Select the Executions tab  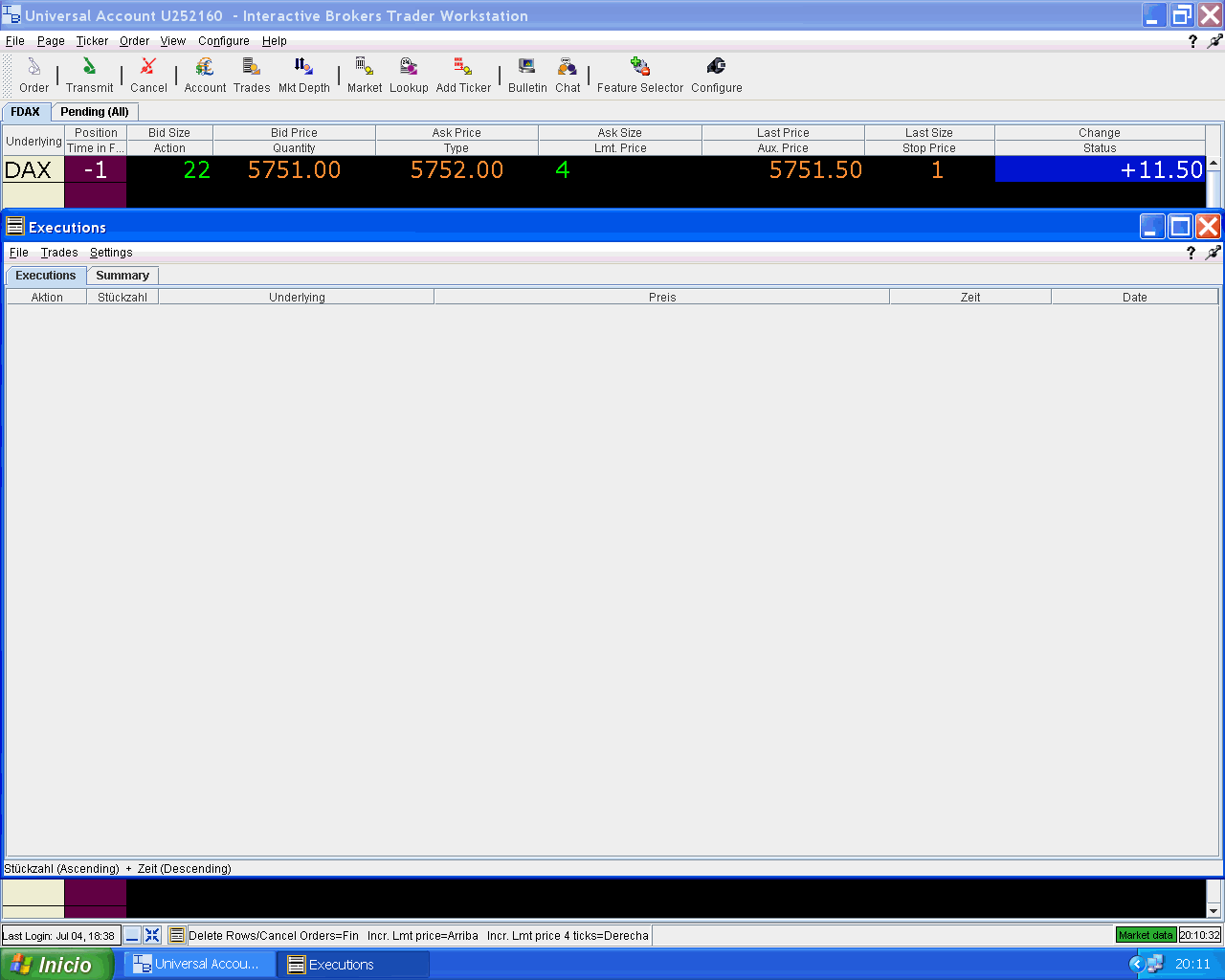(x=46, y=276)
